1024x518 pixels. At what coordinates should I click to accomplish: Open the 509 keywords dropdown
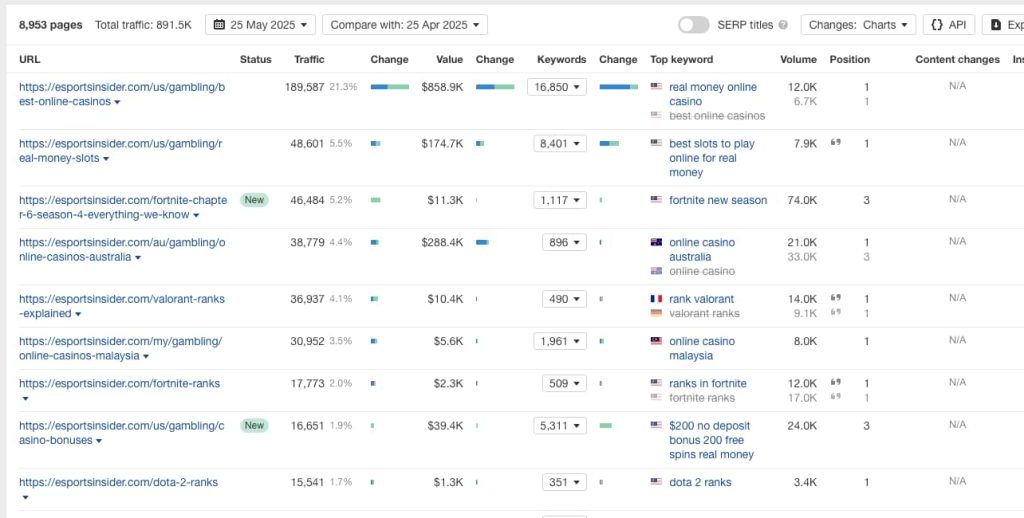coord(564,383)
